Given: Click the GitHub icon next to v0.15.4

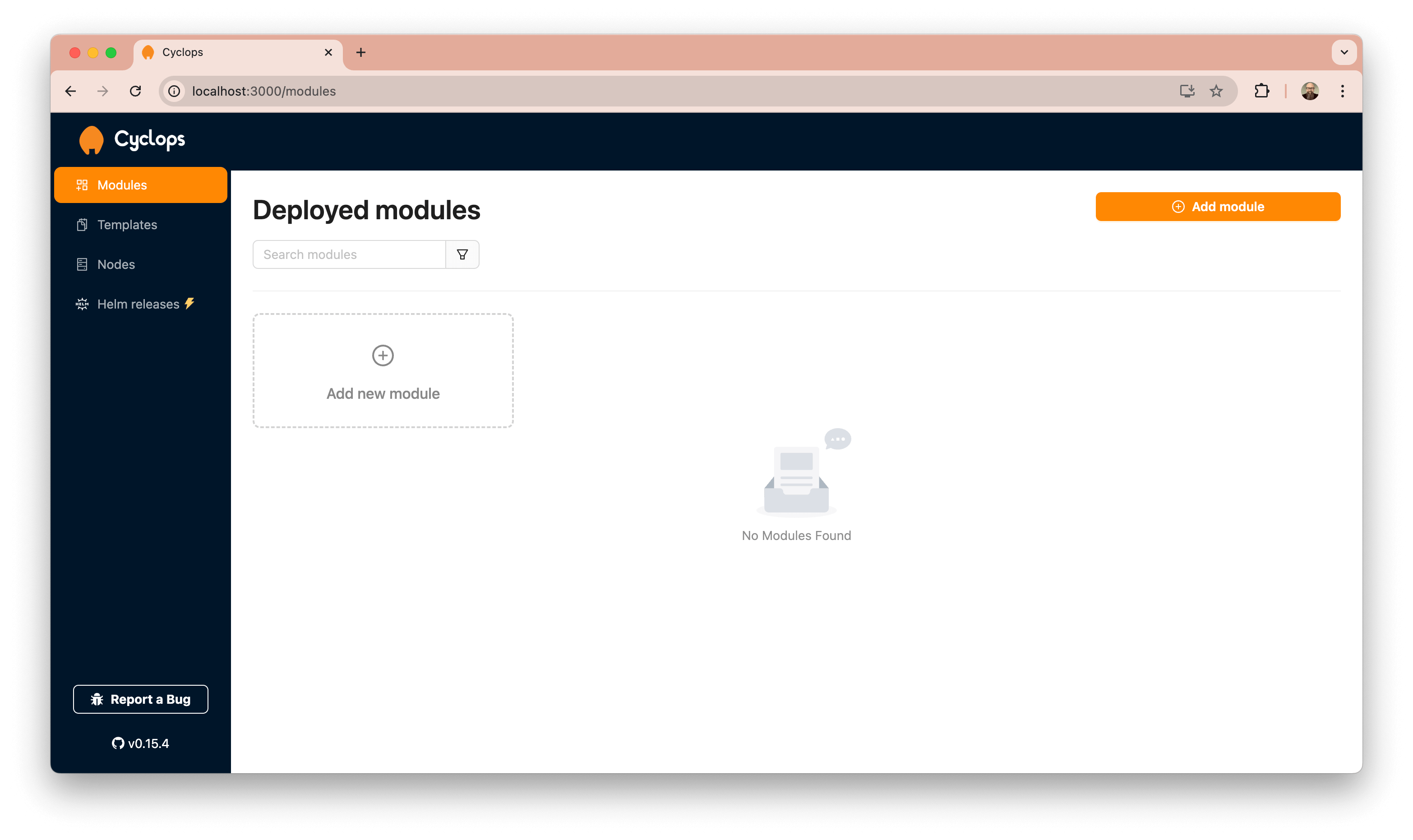Looking at the screenshot, I should click(x=118, y=743).
